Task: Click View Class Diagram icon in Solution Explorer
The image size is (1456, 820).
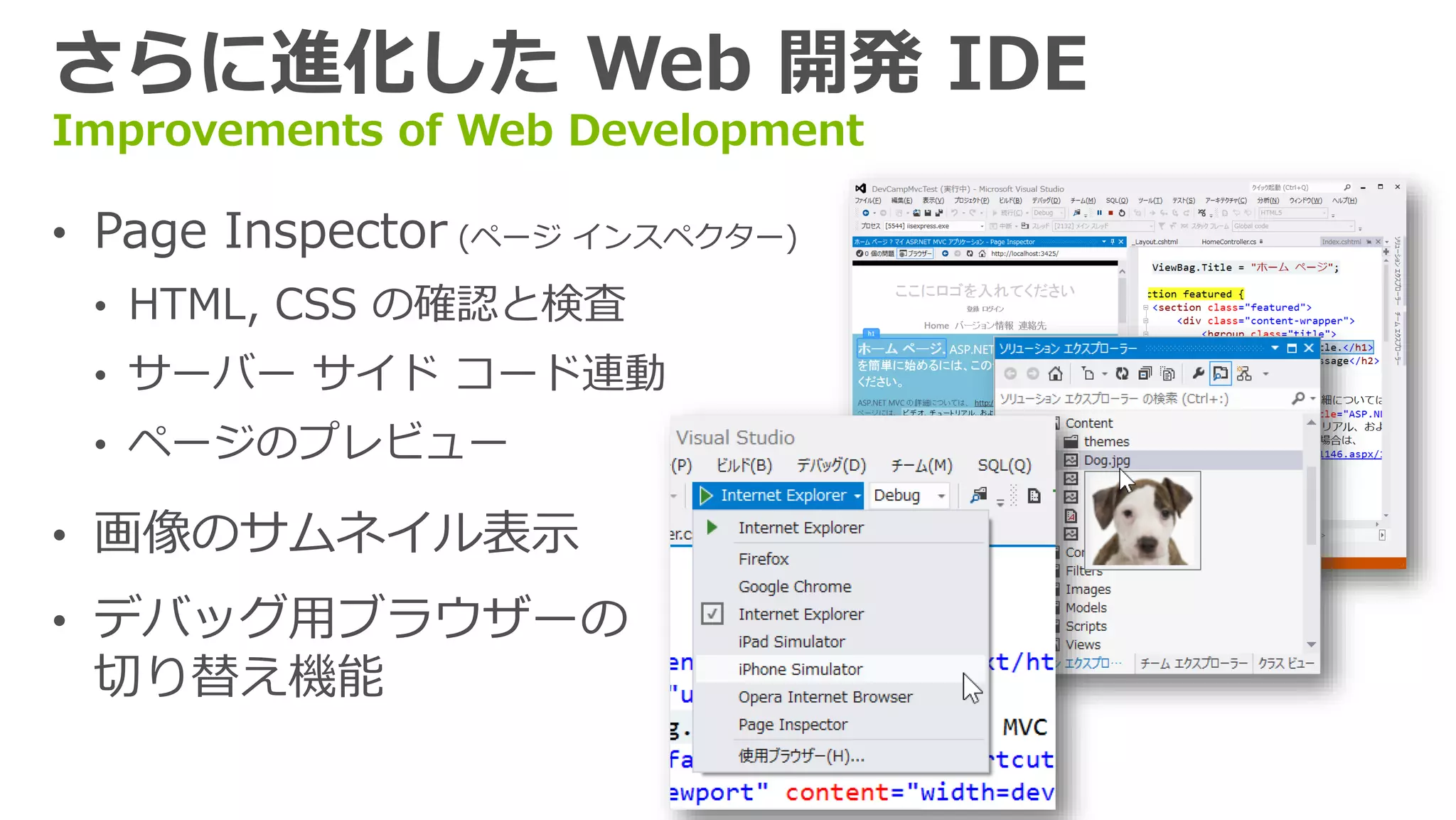Action: 1244,373
